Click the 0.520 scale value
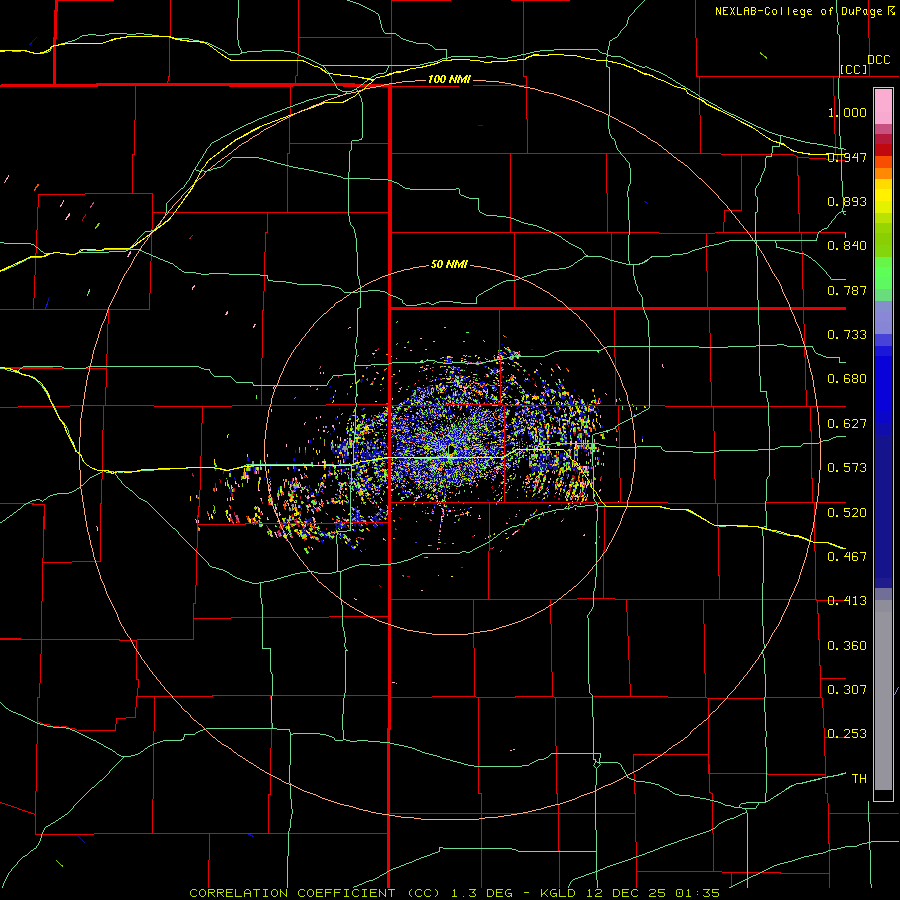900x900 pixels. click(847, 513)
